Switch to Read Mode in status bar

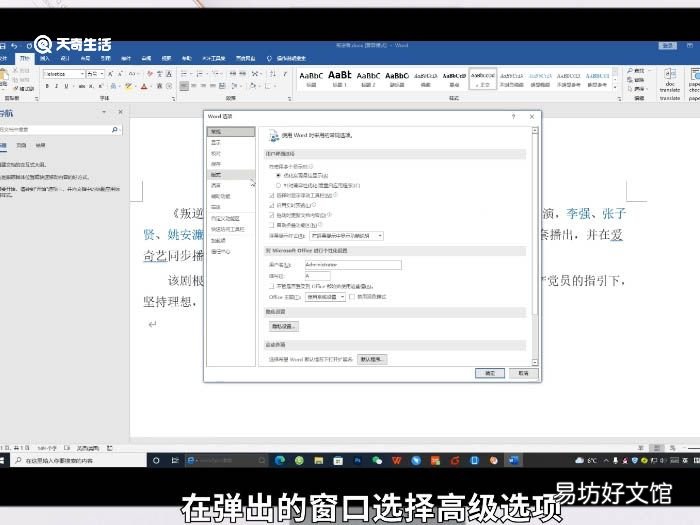[641, 448]
